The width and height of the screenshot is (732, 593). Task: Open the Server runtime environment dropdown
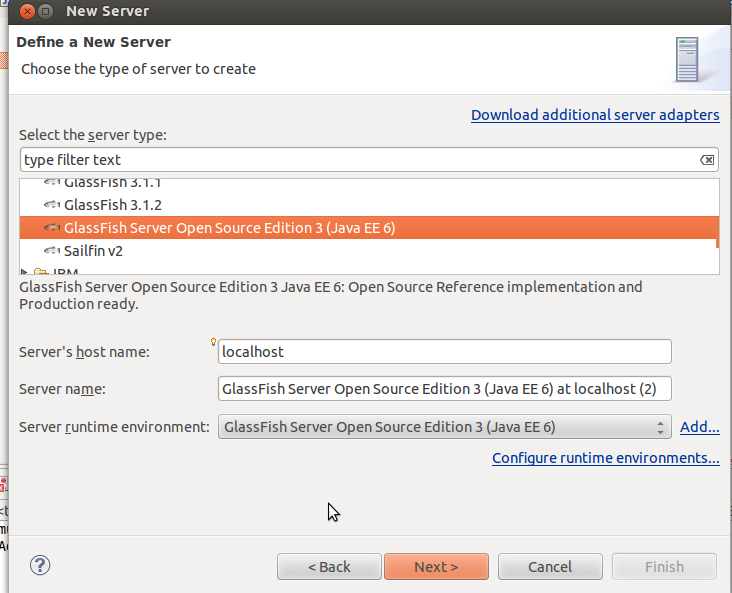point(444,427)
